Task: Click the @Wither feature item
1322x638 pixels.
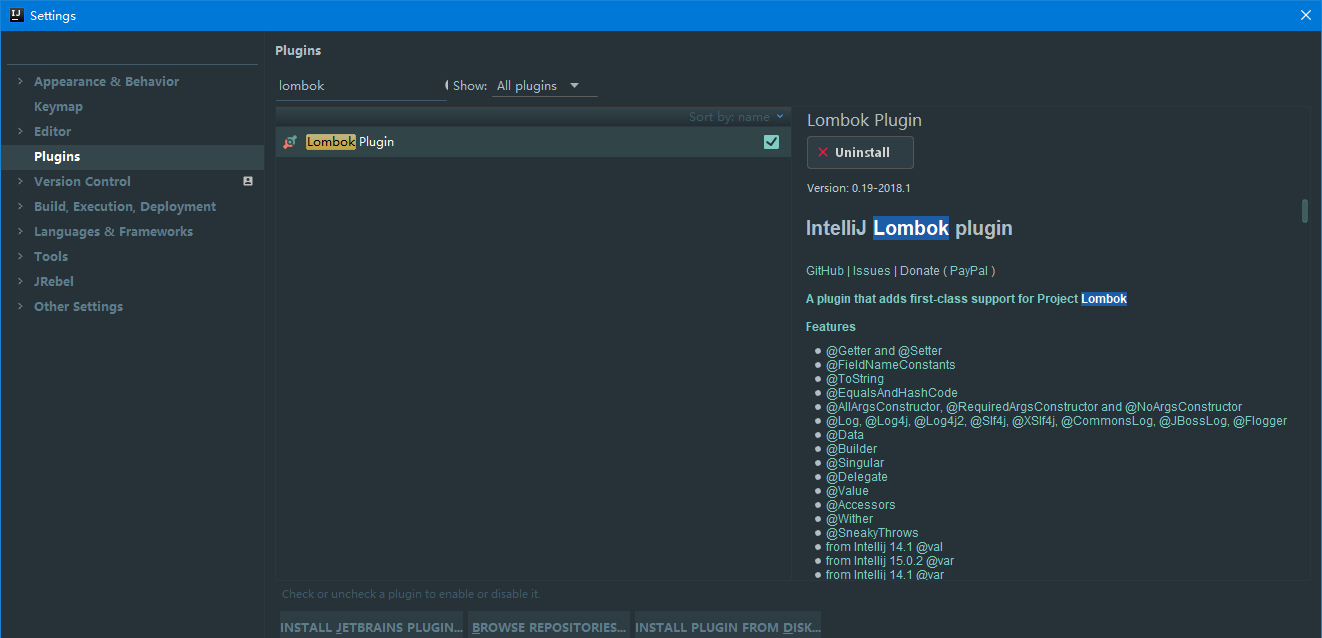Action: 849,519
